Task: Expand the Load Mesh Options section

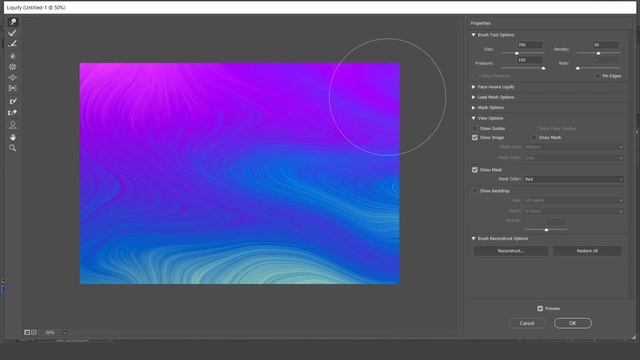Action: tap(473, 97)
